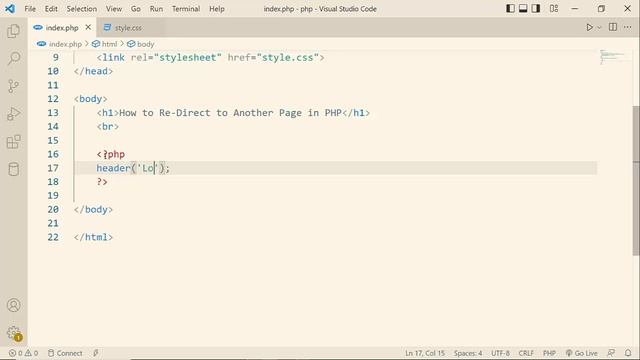Start Go Live server
The image size is (640, 360).
tap(582, 353)
